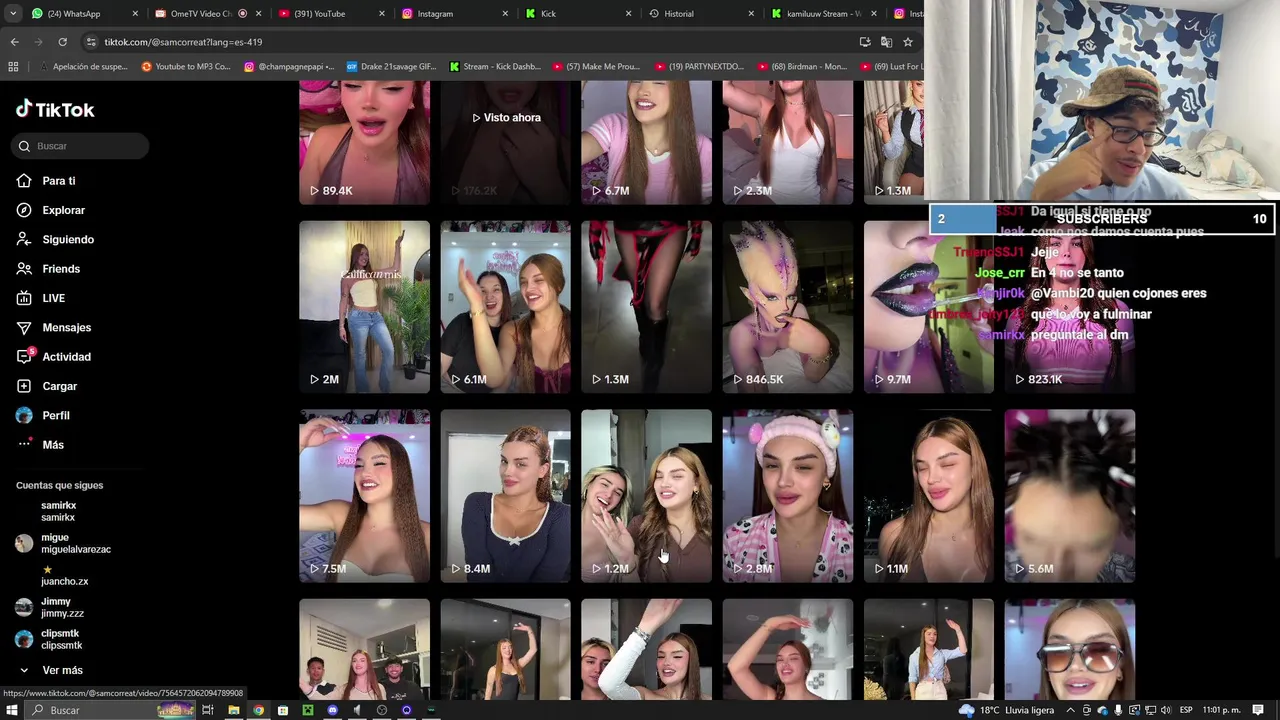The height and width of the screenshot is (720, 1280).
Task: Open the video with 6.1M views
Action: point(505,307)
